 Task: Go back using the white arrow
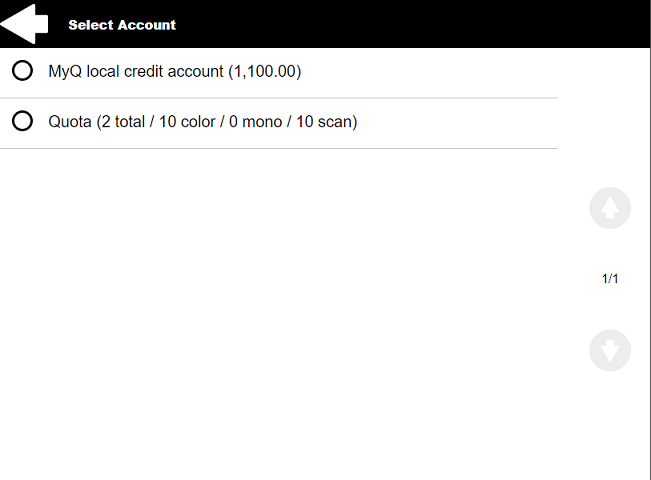click(x=25, y=24)
